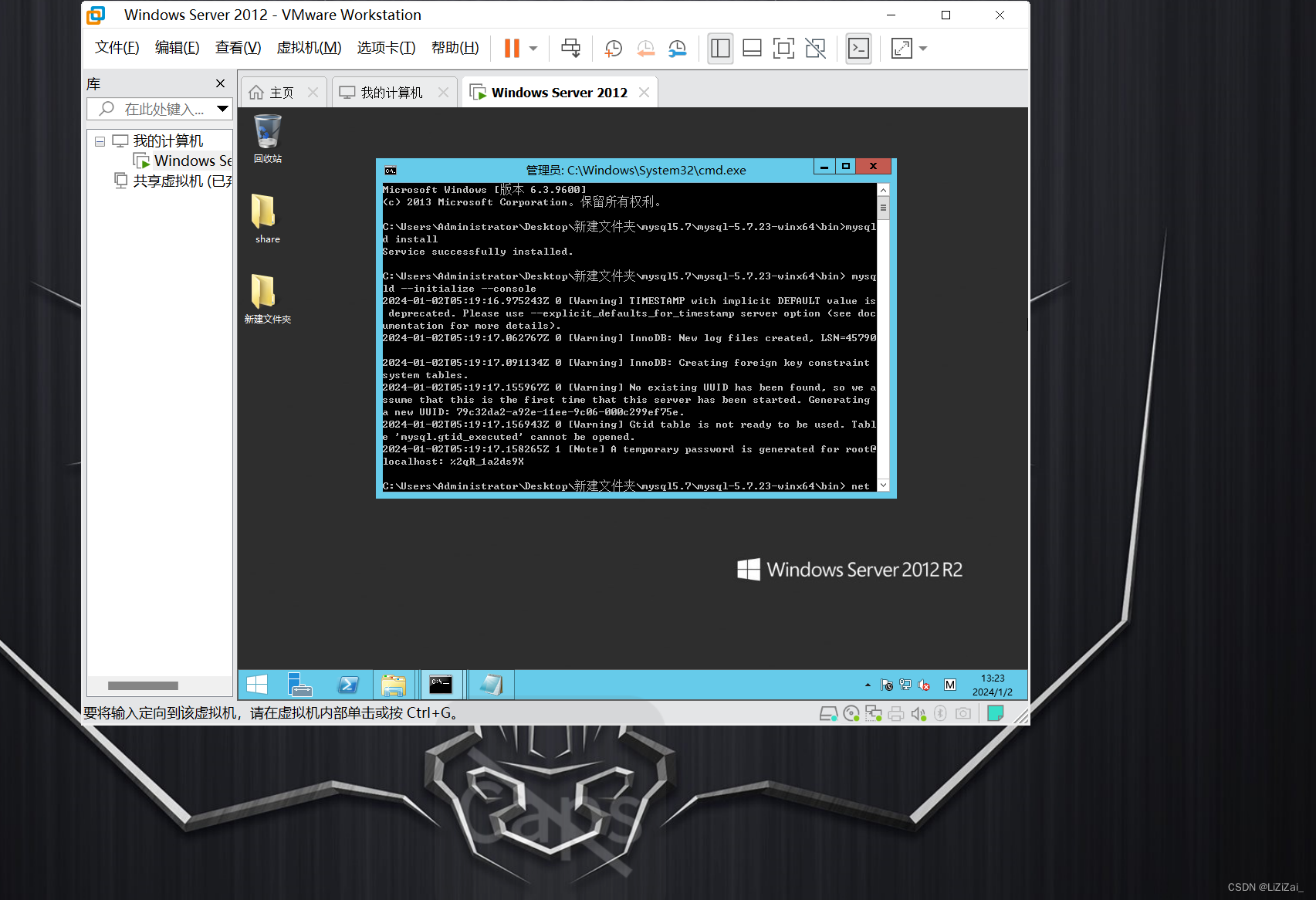The height and width of the screenshot is (900, 1316).
Task: Select the 新建文件夹 folder on guest desktop
Action: click(x=267, y=299)
